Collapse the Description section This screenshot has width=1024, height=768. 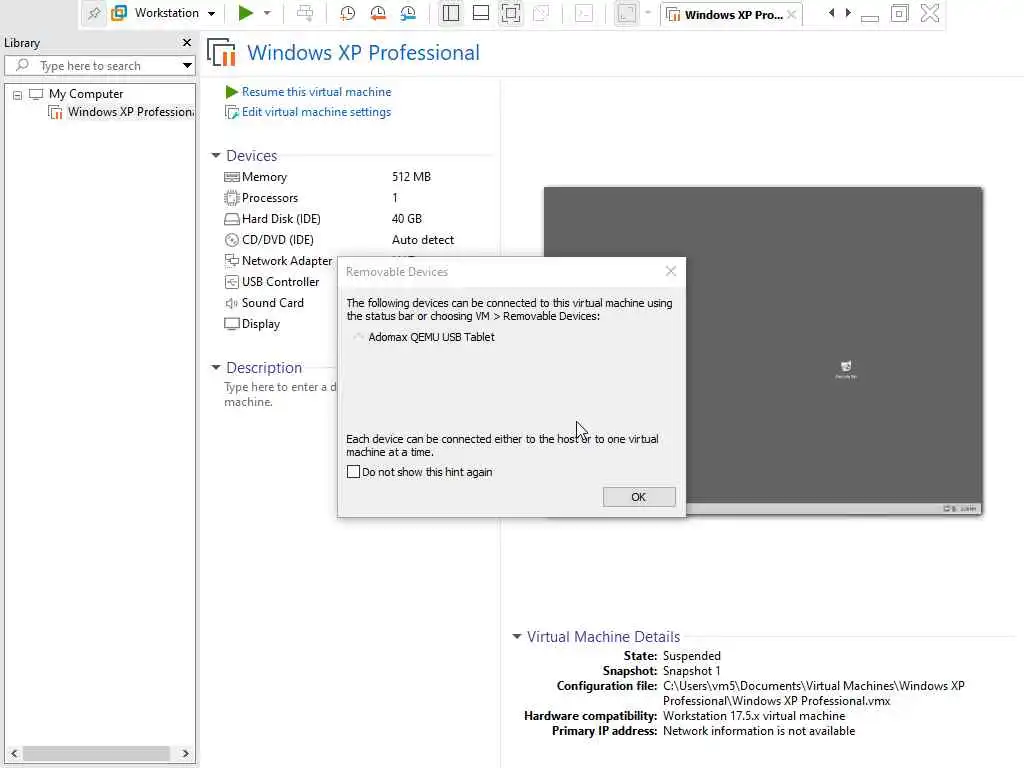pyautogui.click(x=216, y=368)
